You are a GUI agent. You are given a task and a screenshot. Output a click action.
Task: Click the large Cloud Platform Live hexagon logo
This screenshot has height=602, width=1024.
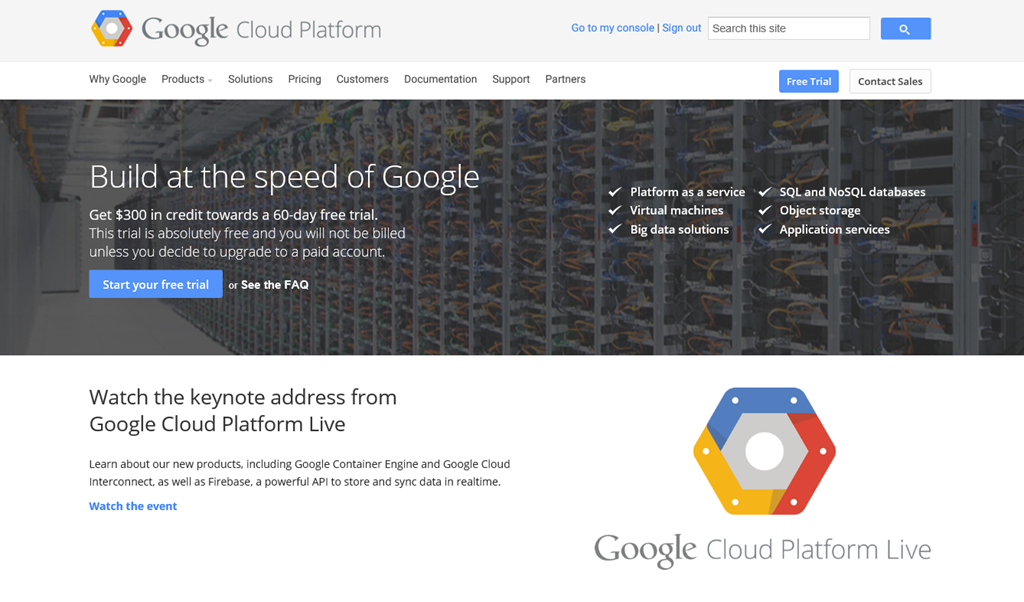764,451
